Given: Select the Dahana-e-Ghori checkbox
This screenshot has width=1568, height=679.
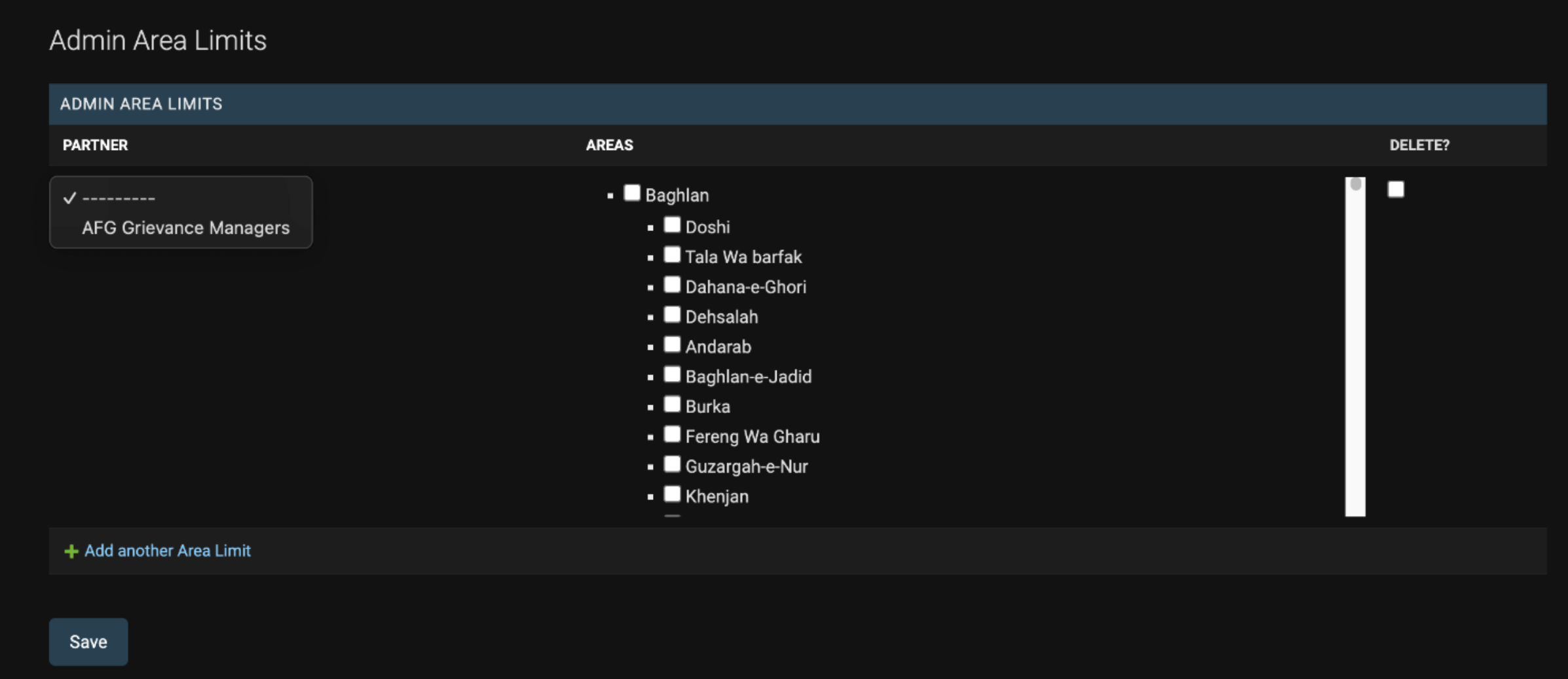Looking at the screenshot, I should pyautogui.click(x=672, y=285).
